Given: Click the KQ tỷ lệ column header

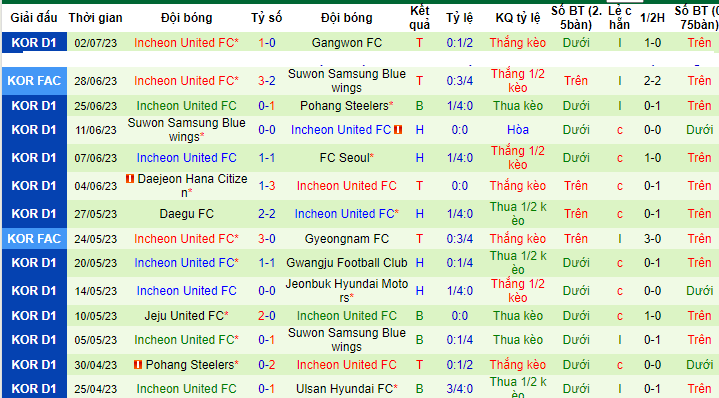Looking at the screenshot, I should point(518,18).
